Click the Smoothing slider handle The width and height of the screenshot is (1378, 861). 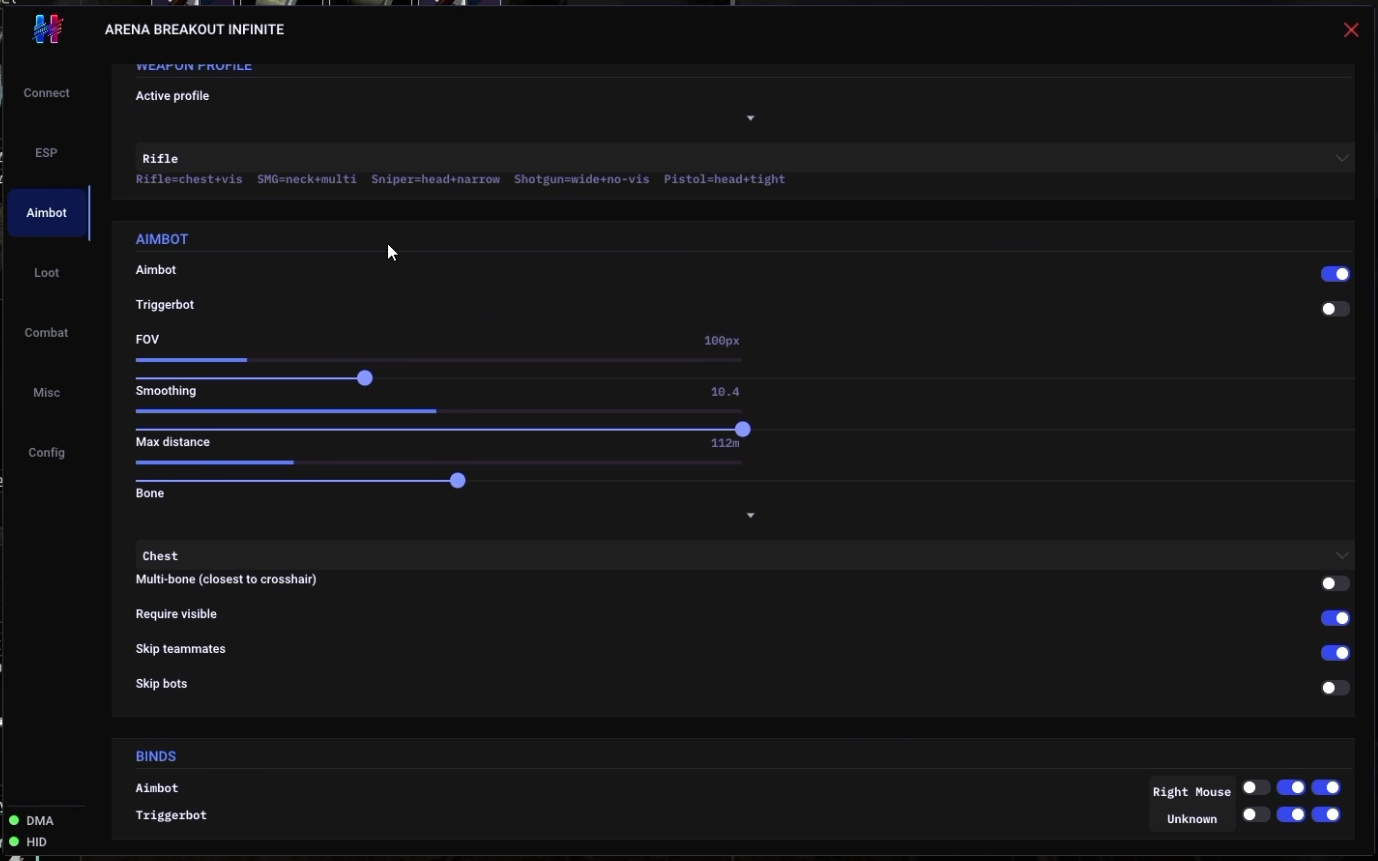[742, 429]
